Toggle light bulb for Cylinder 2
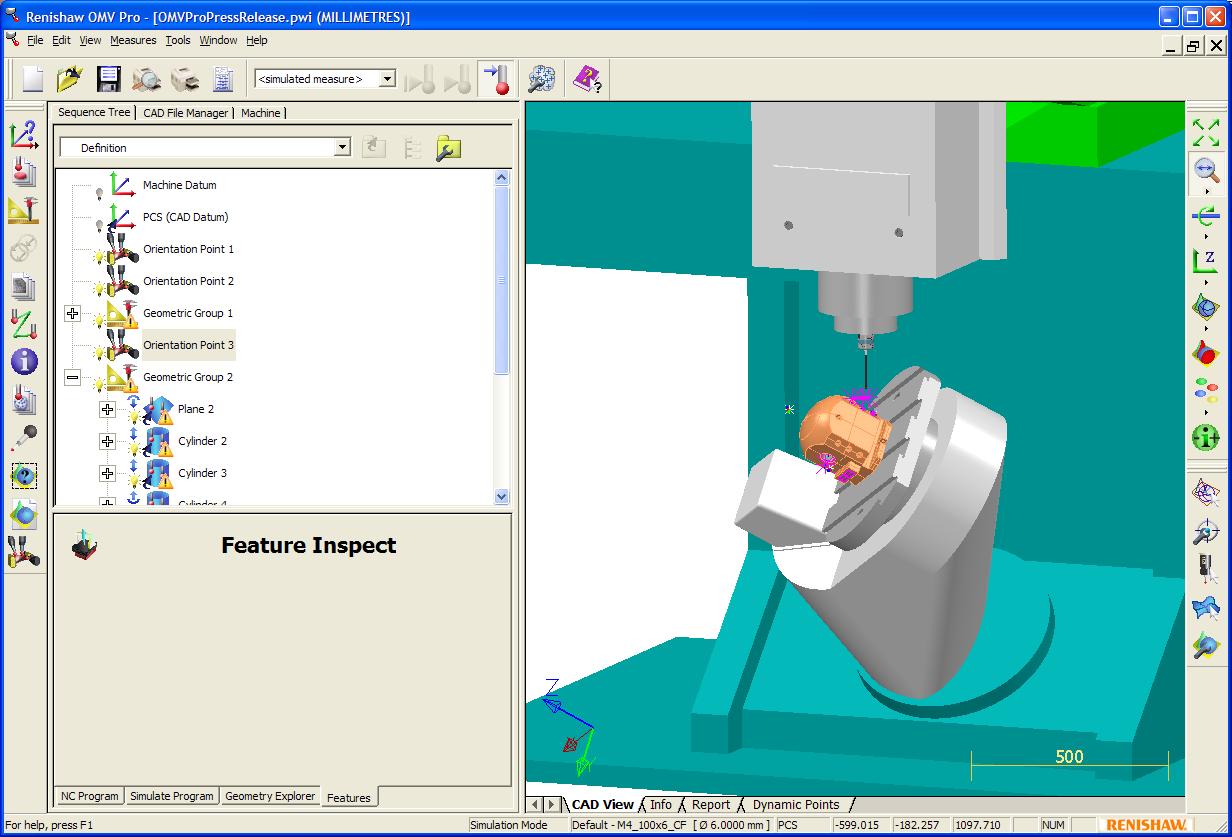 (x=134, y=448)
